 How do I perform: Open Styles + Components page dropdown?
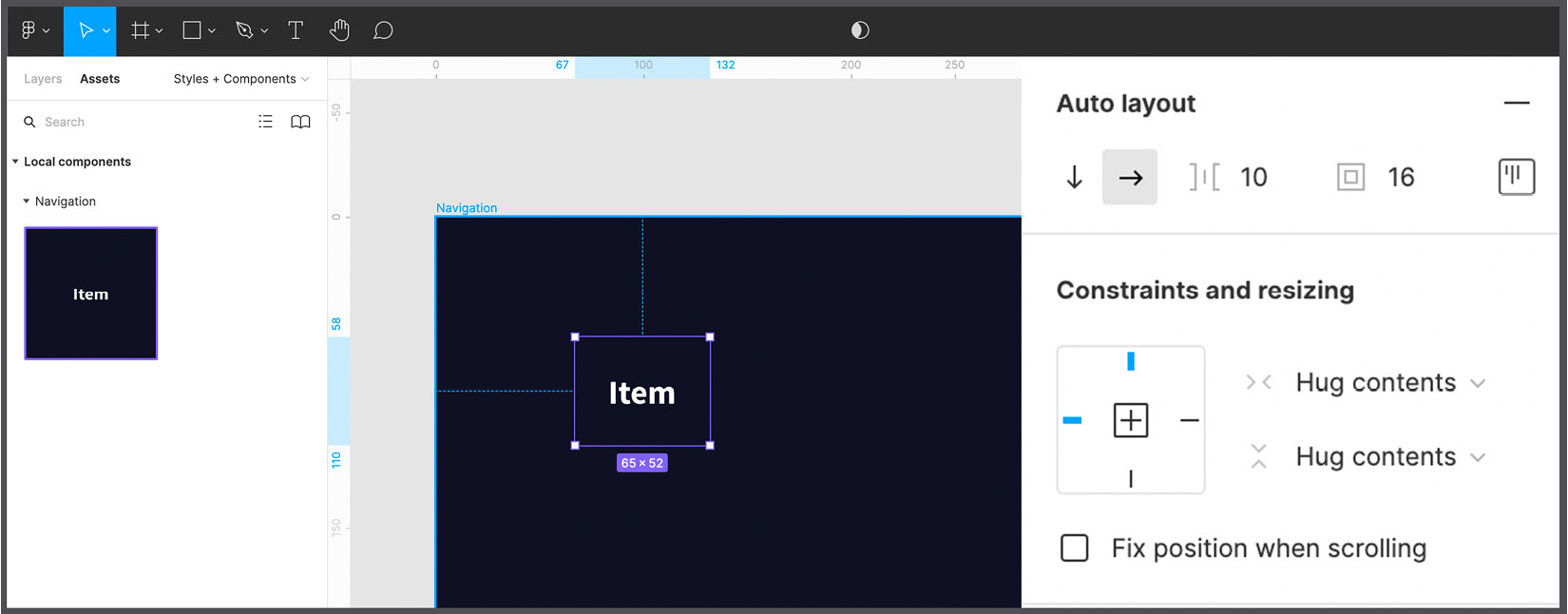240,79
